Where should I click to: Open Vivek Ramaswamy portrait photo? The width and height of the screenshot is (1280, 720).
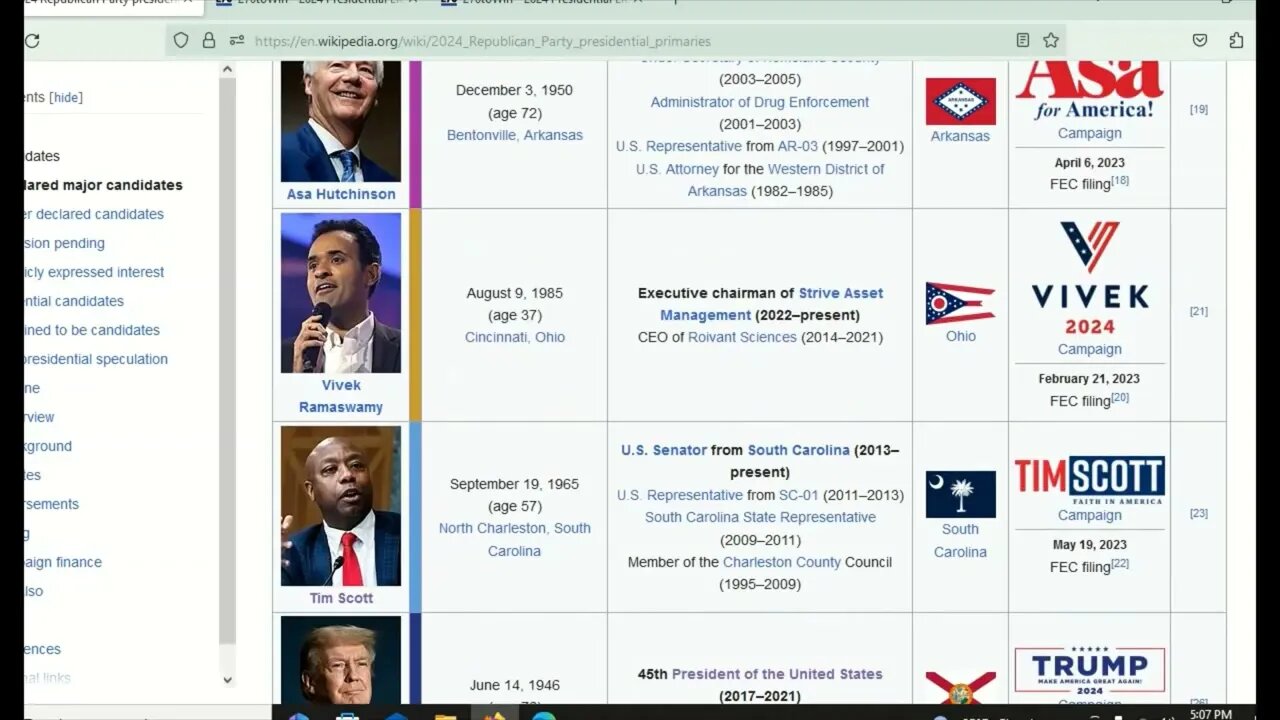[340, 293]
